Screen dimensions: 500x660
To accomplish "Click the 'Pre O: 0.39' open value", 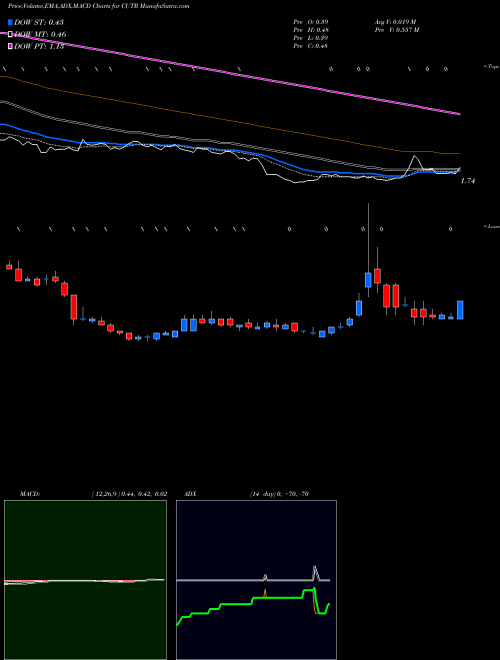I will pyautogui.click(x=311, y=21).
